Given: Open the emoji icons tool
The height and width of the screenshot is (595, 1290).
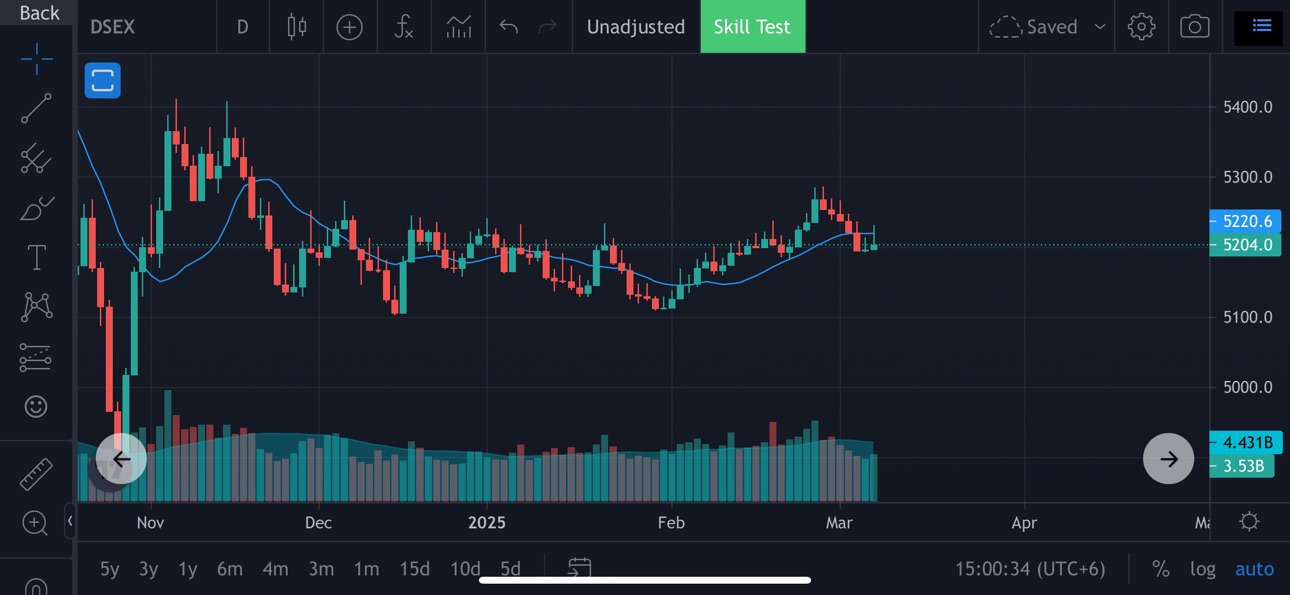Looking at the screenshot, I should 36,406.
